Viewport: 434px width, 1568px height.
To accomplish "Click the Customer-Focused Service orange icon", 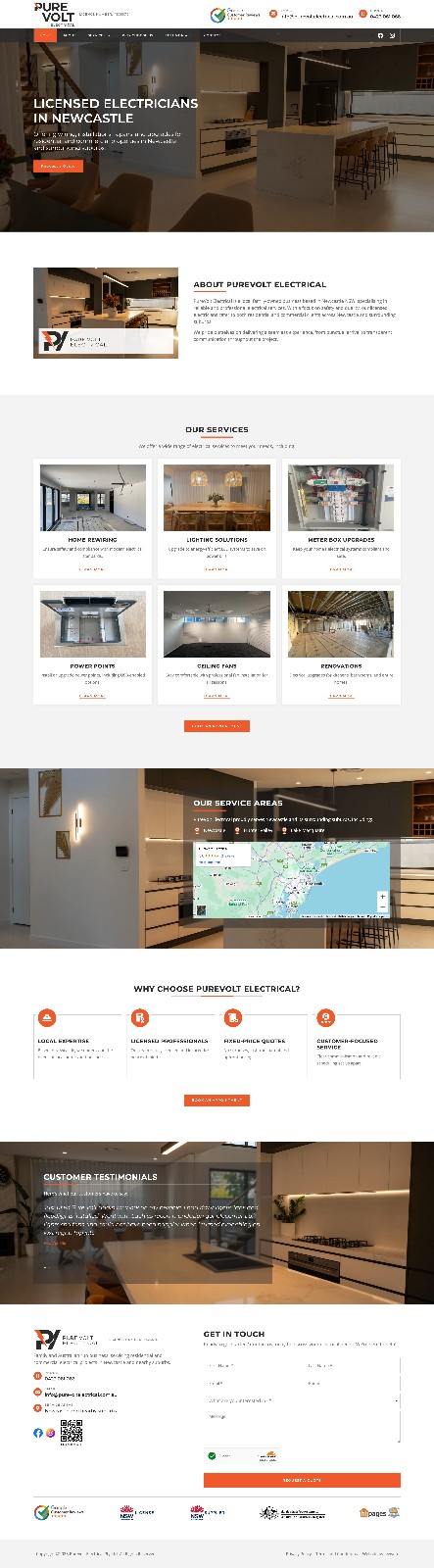I will [325, 1018].
